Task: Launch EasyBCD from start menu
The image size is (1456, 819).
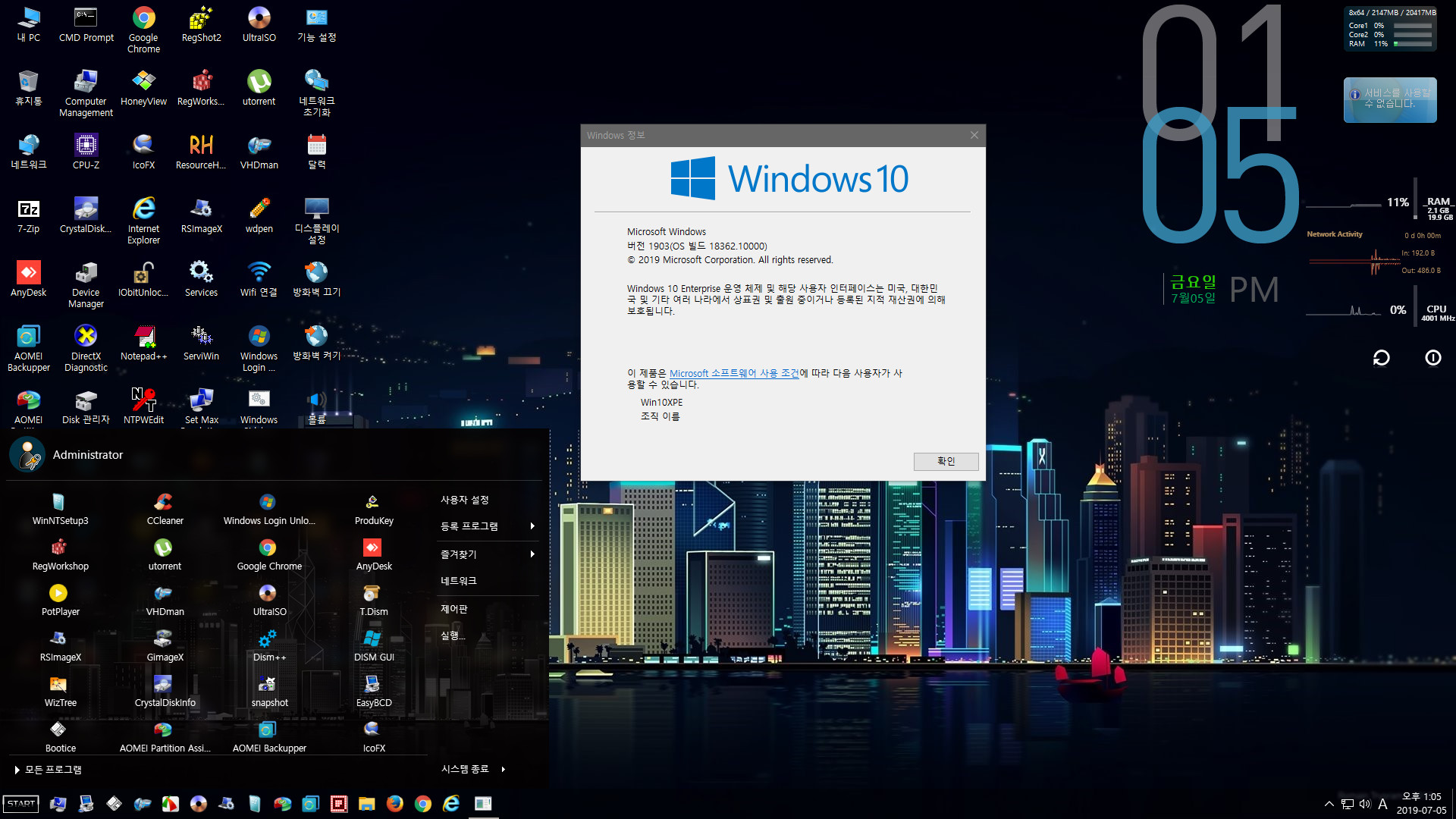Action: [x=374, y=692]
